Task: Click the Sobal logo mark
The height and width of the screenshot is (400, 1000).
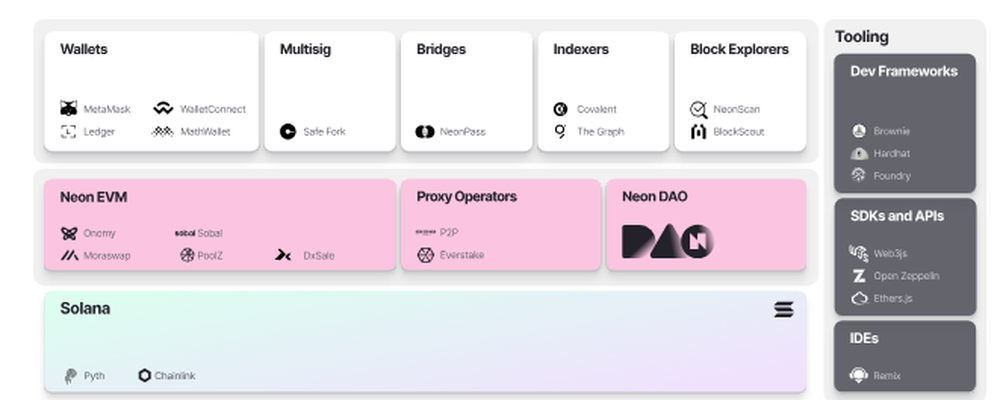Action: click(x=184, y=233)
